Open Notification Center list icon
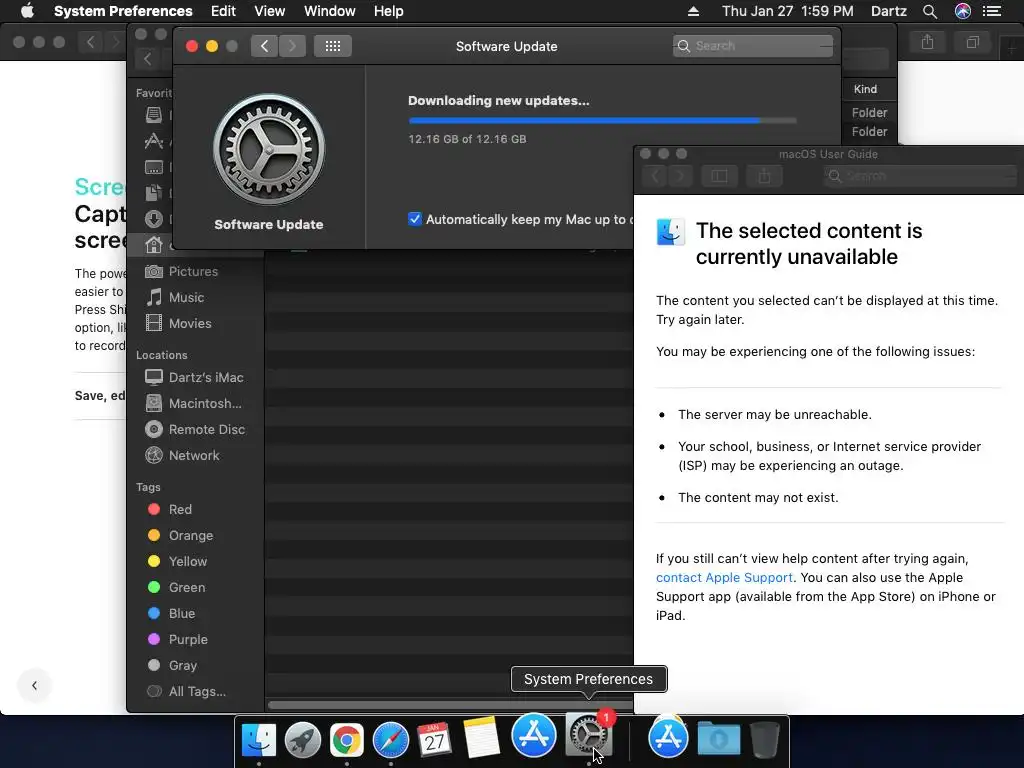 click(992, 11)
